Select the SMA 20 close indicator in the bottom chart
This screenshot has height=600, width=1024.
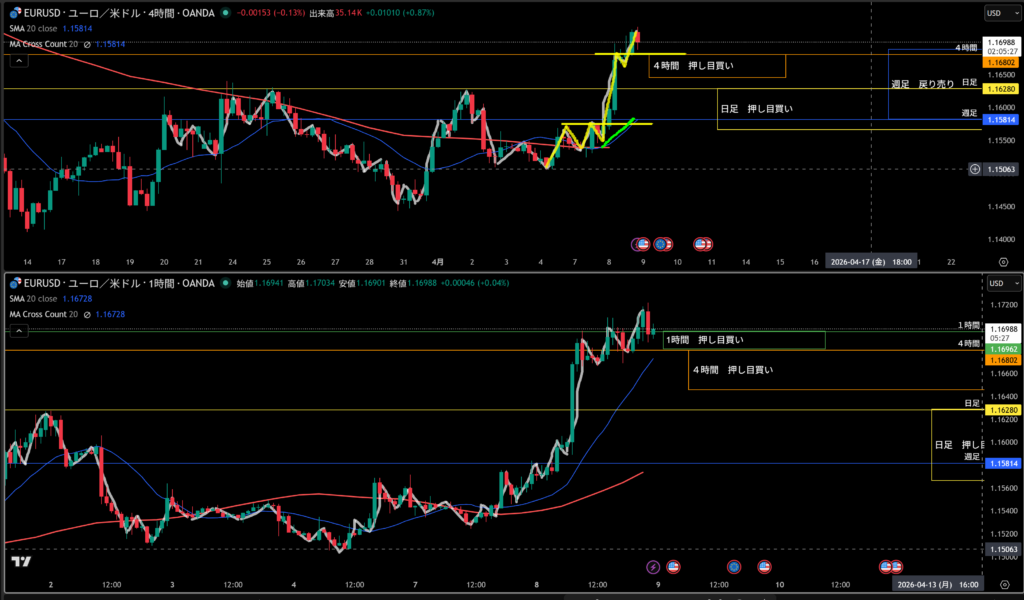coord(40,298)
